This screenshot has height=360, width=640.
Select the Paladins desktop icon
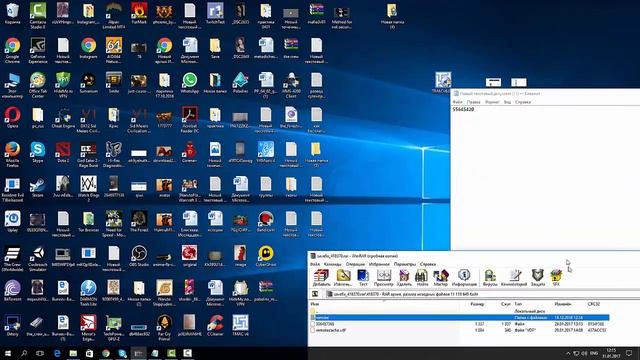pyautogui.click(x=240, y=83)
